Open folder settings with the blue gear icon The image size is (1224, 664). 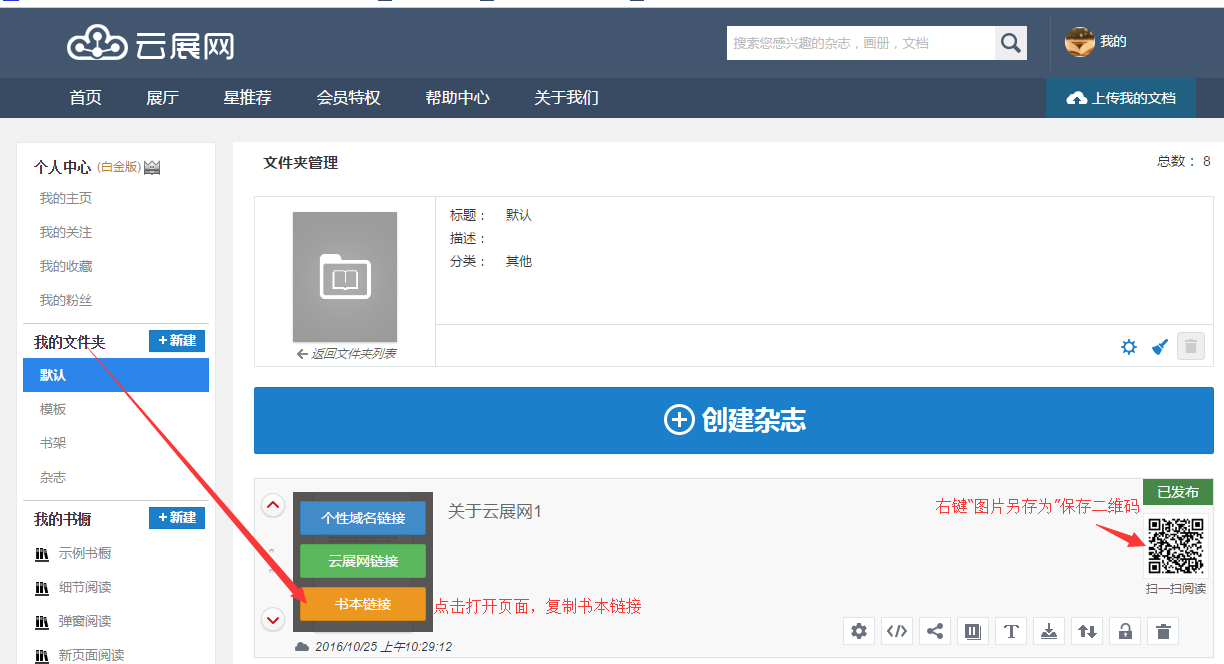[1129, 347]
